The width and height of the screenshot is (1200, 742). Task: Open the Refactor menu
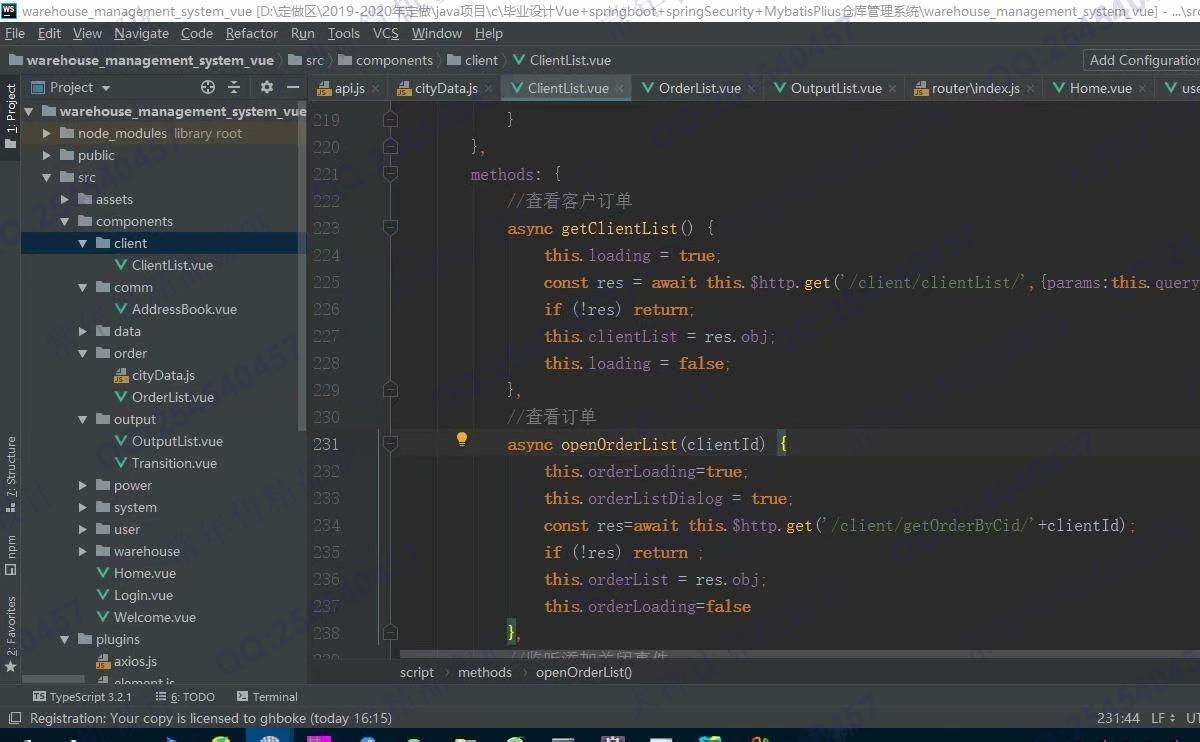click(x=252, y=33)
